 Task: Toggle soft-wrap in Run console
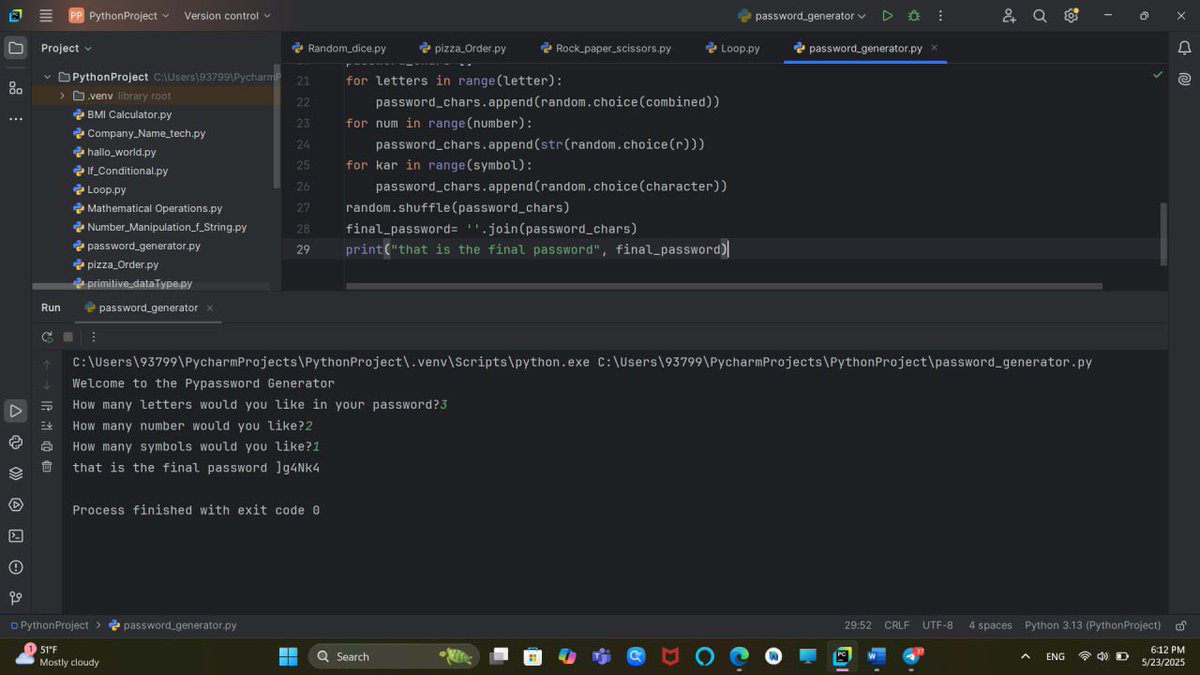point(47,406)
